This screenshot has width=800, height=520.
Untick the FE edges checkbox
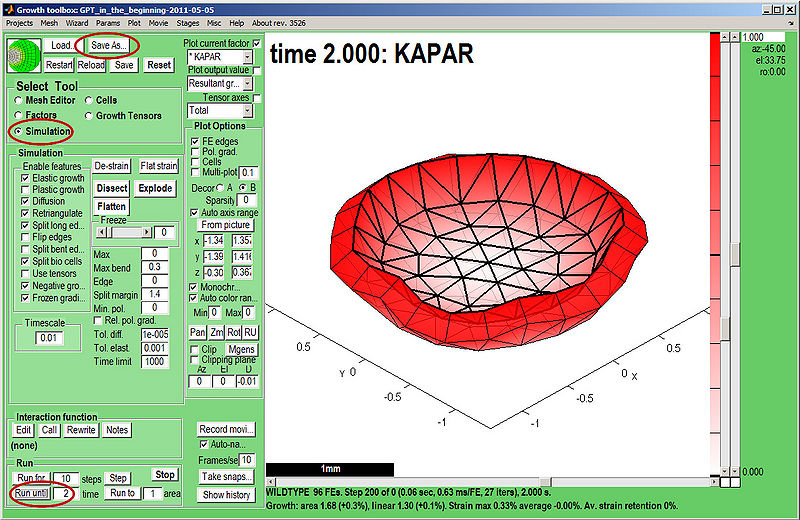194,141
